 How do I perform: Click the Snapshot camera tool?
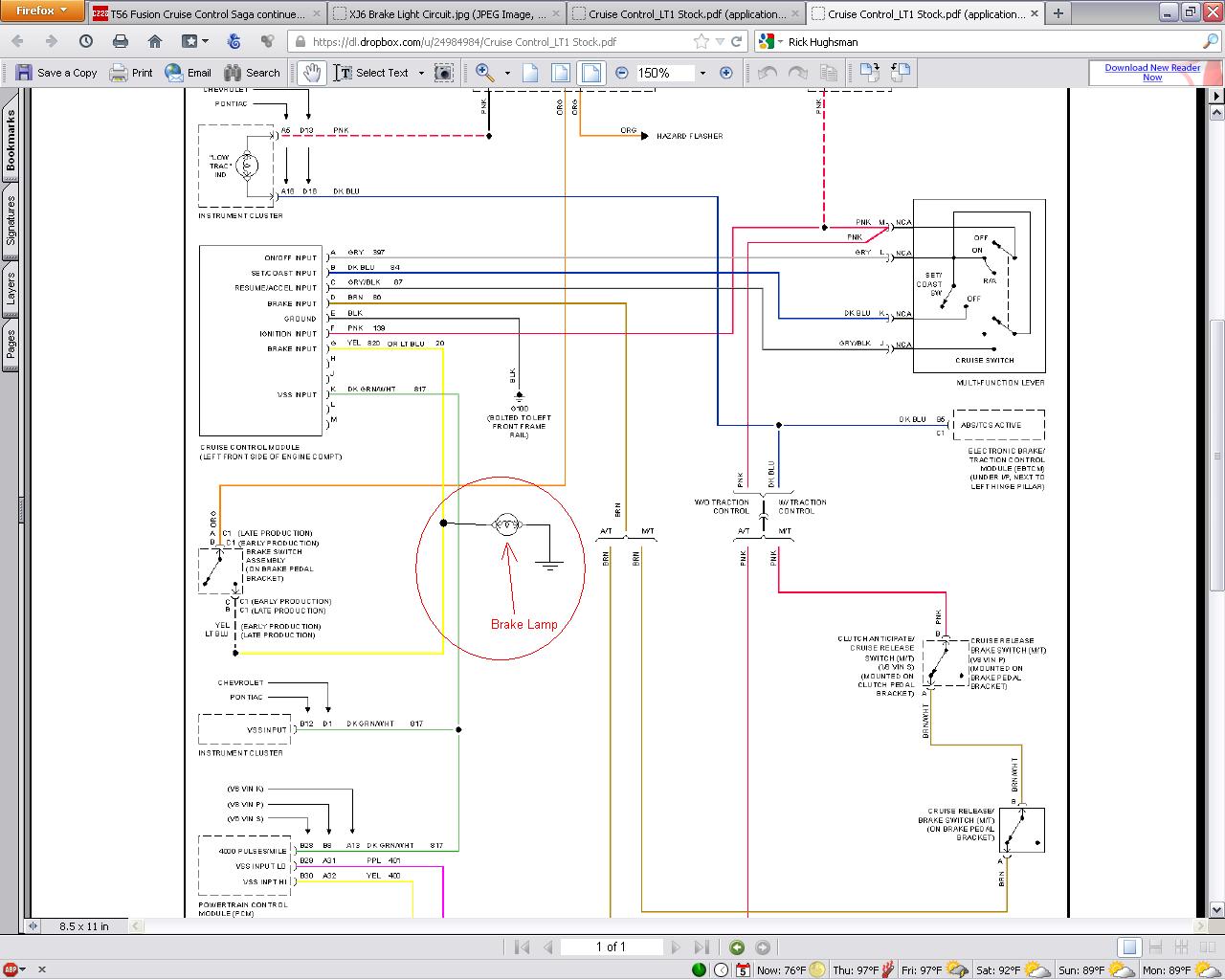[x=443, y=73]
